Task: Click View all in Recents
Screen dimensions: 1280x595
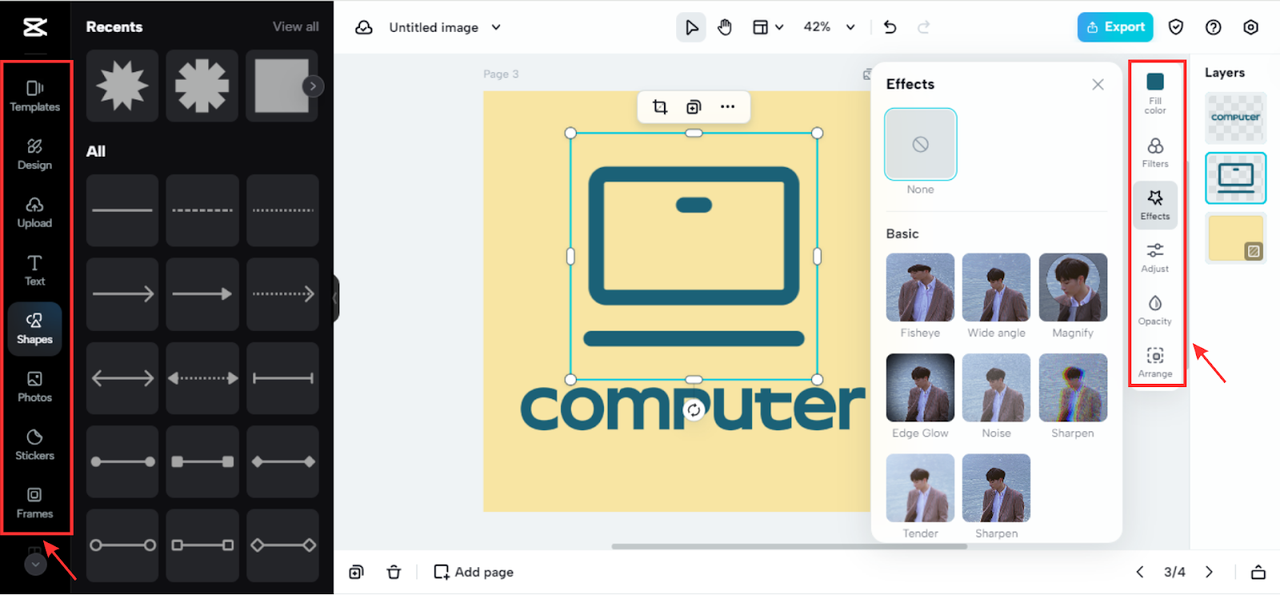Action: pos(296,27)
